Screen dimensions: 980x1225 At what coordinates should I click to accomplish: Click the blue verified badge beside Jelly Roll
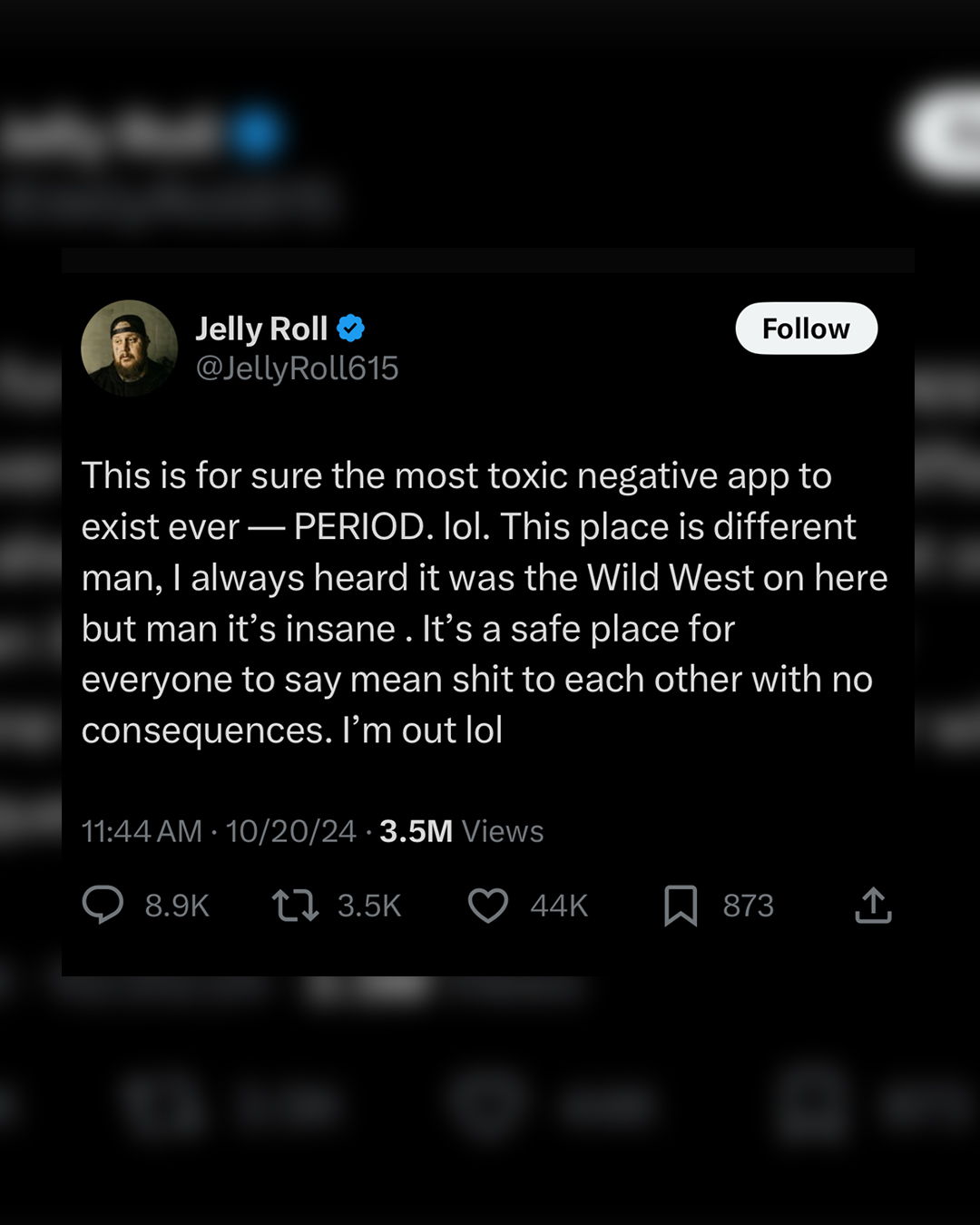351,328
